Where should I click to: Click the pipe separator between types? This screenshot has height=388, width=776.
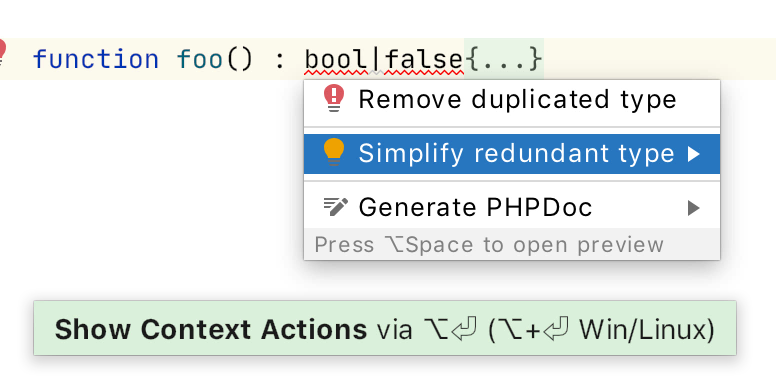[x=377, y=59]
